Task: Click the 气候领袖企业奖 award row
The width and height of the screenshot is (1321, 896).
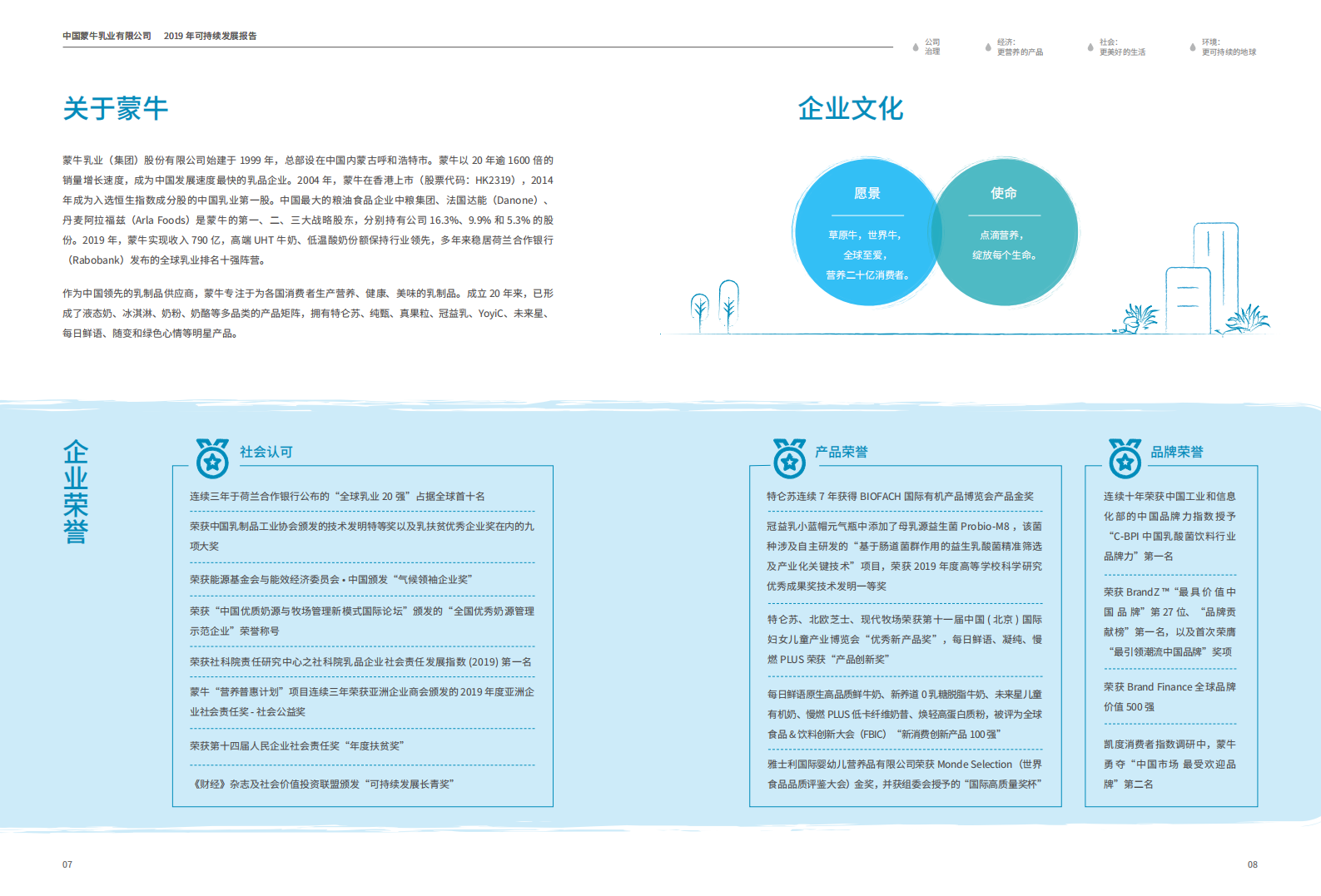Action: point(331,580)
